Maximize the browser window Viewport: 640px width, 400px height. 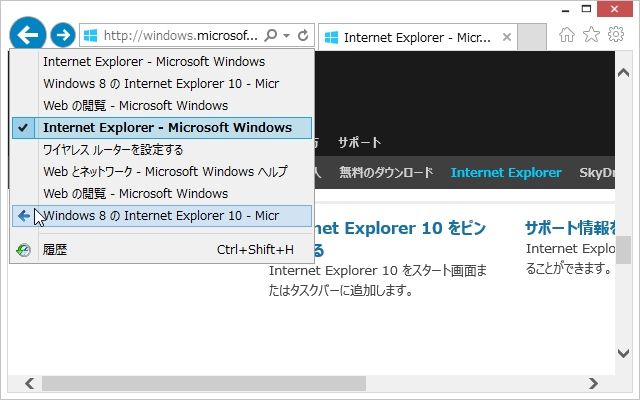pyautogui.click(x=586, y=9)
